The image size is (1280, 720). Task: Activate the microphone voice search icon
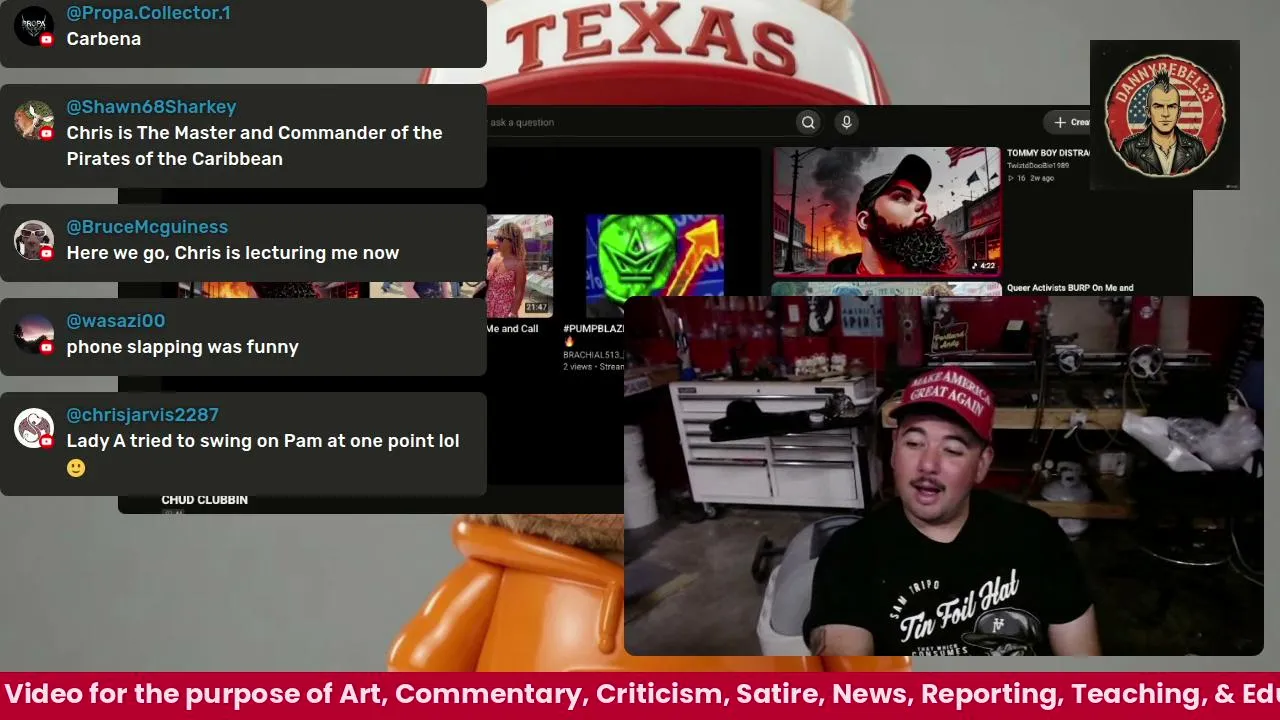pos(846,122)
